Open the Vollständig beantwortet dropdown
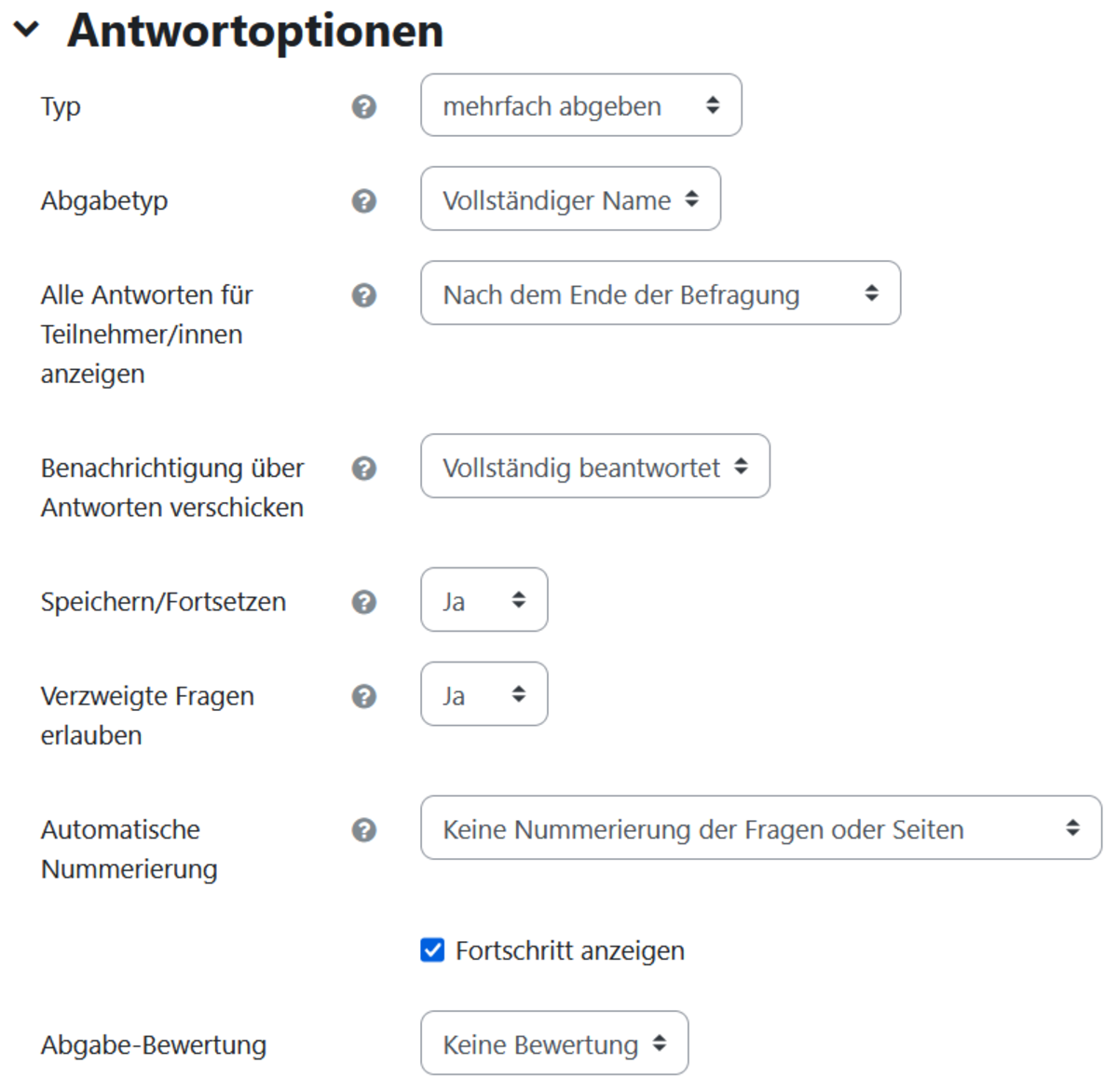Screen dimensions: 1118x1092 595,466
